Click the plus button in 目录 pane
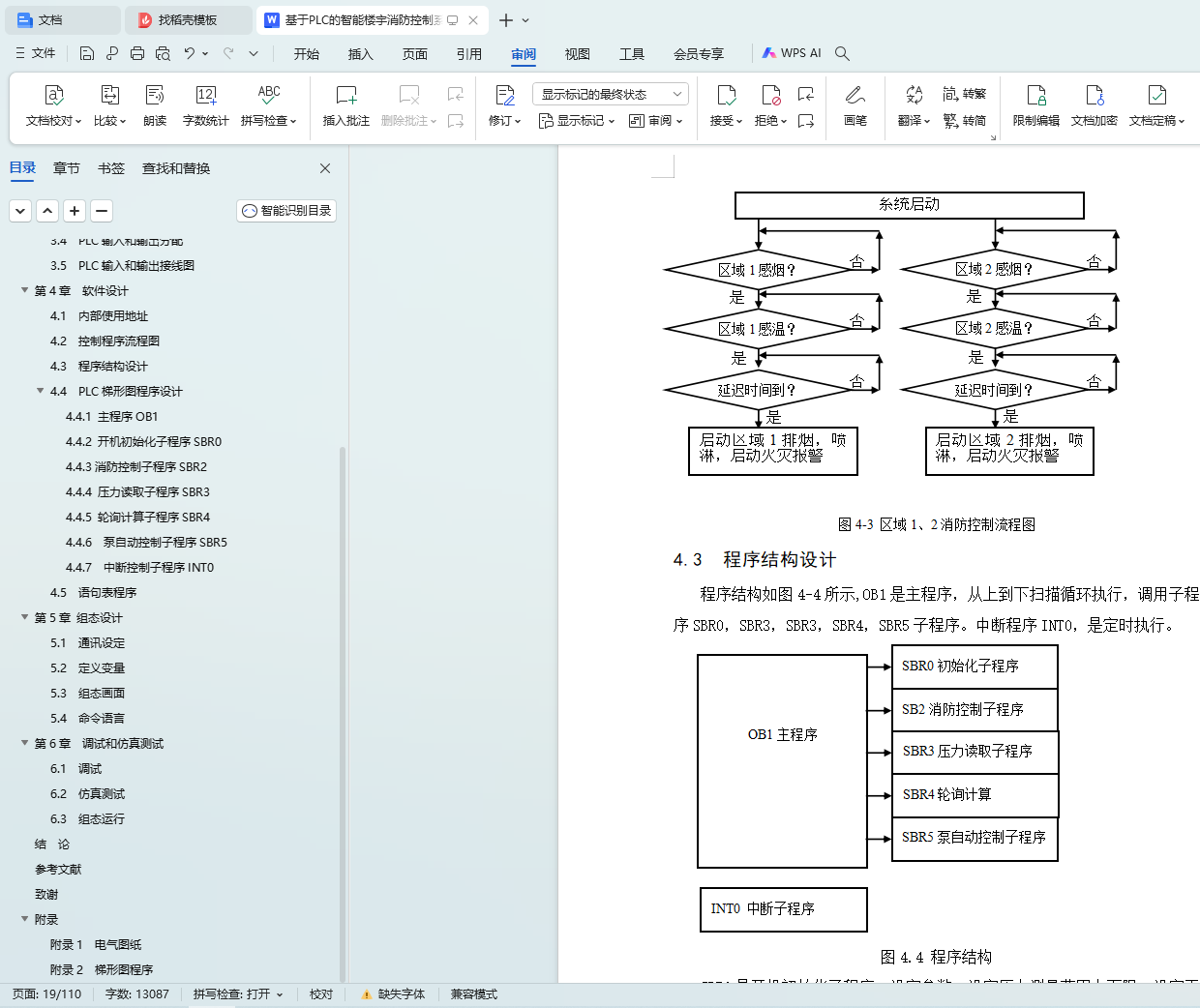The height and width of the screenshot is (1008, 1200). pyautogui.click(x=75, y=211)
